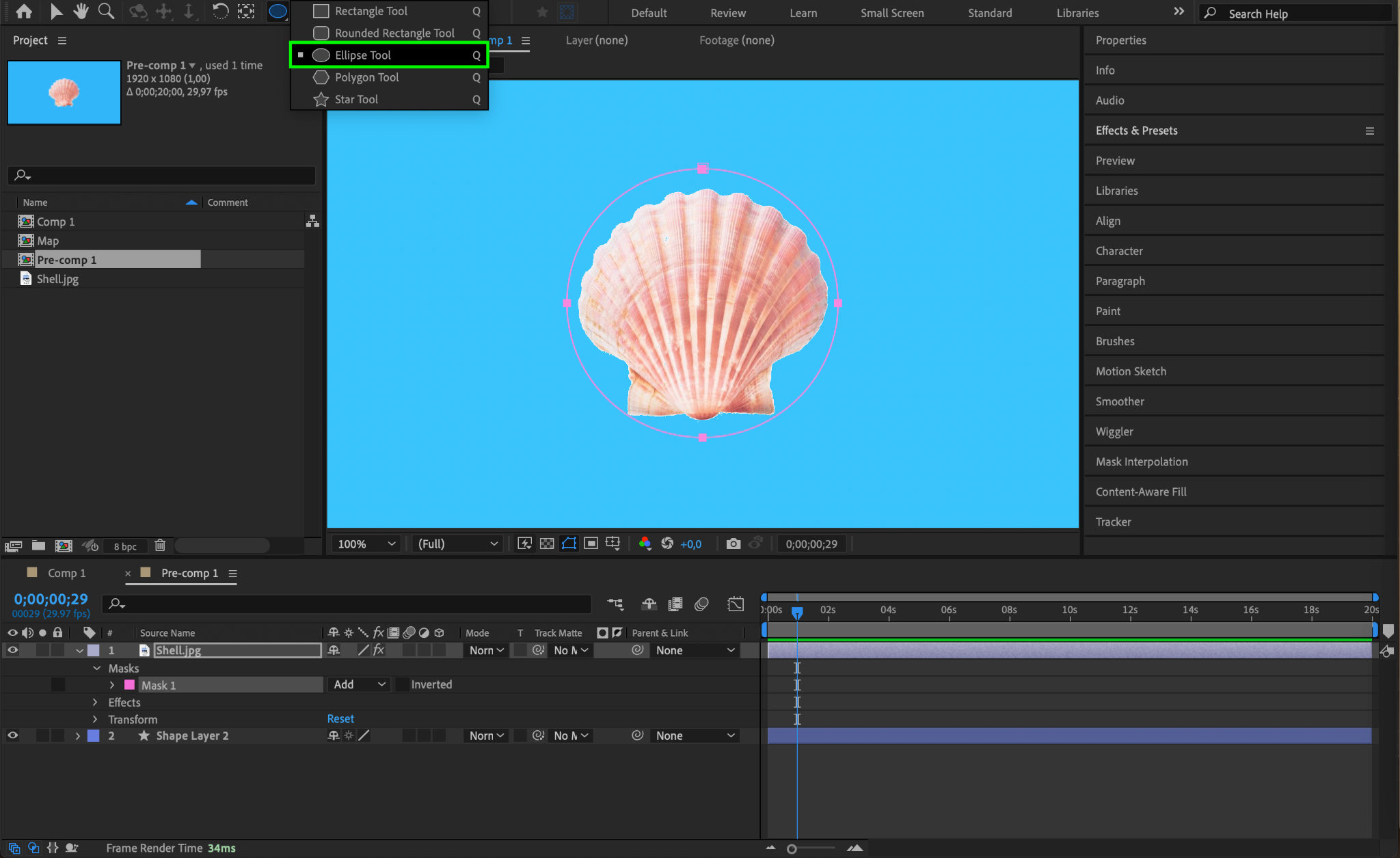Take a snapshot with camera icon

(x=733, y=544)
